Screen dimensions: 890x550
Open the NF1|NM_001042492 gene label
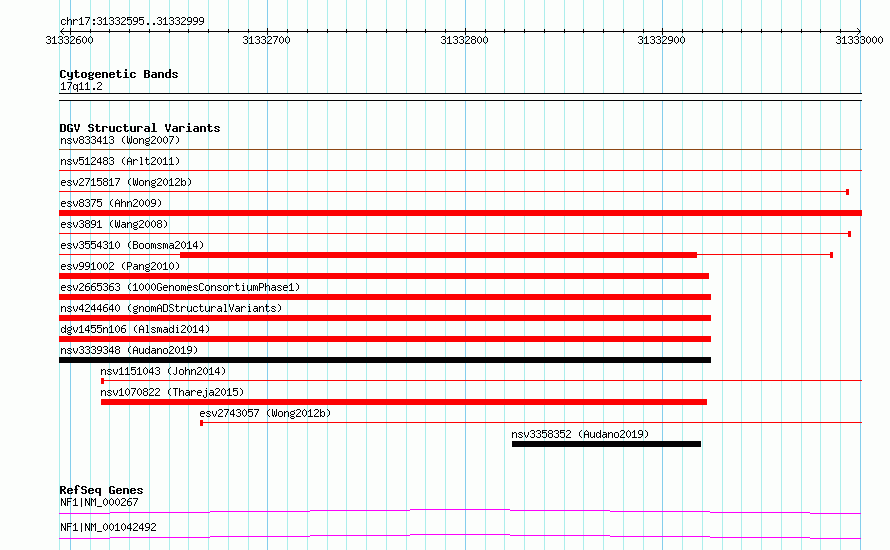tap(108, 527)
